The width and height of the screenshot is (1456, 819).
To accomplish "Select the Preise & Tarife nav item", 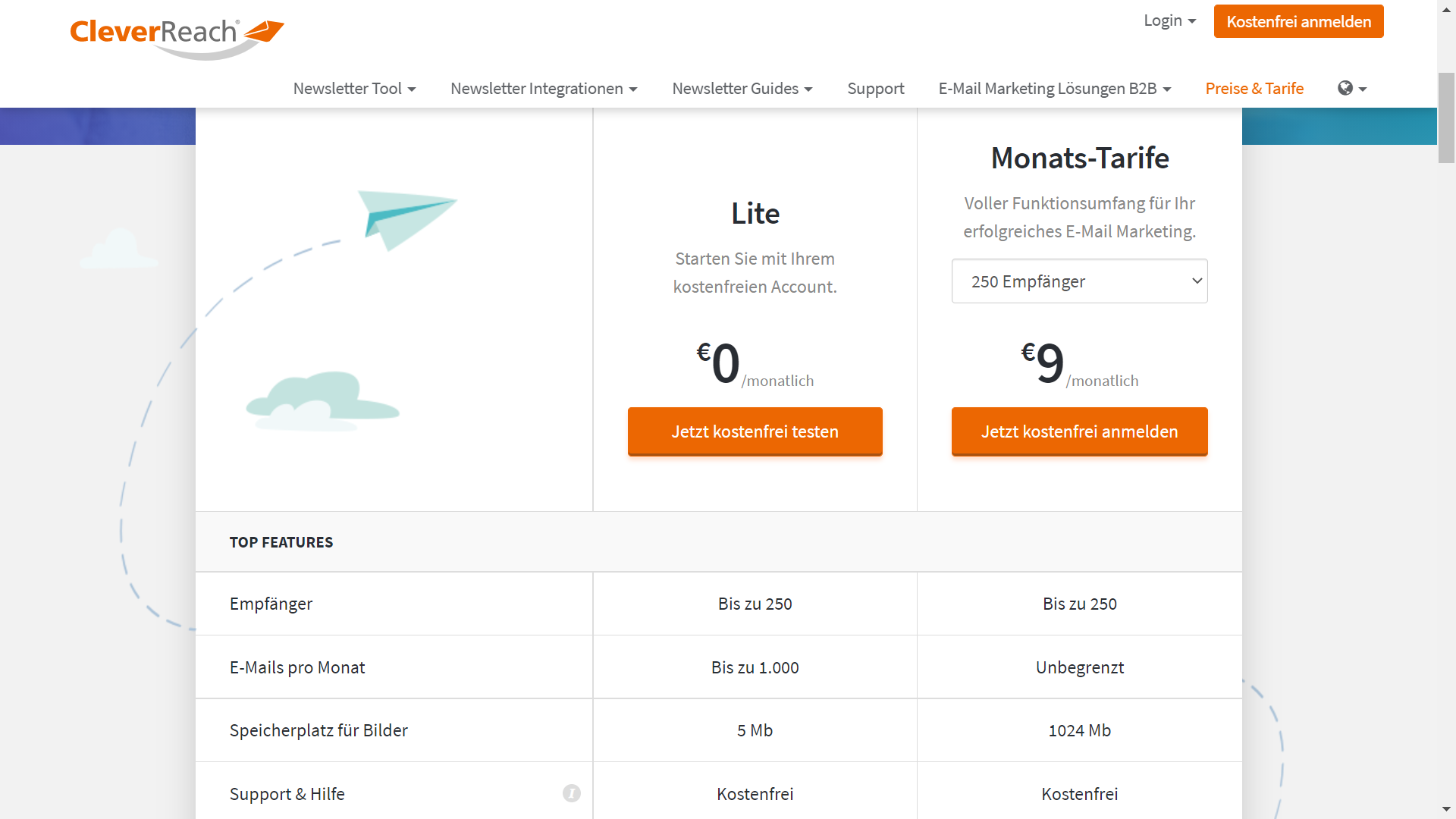I will (1254, 89).
